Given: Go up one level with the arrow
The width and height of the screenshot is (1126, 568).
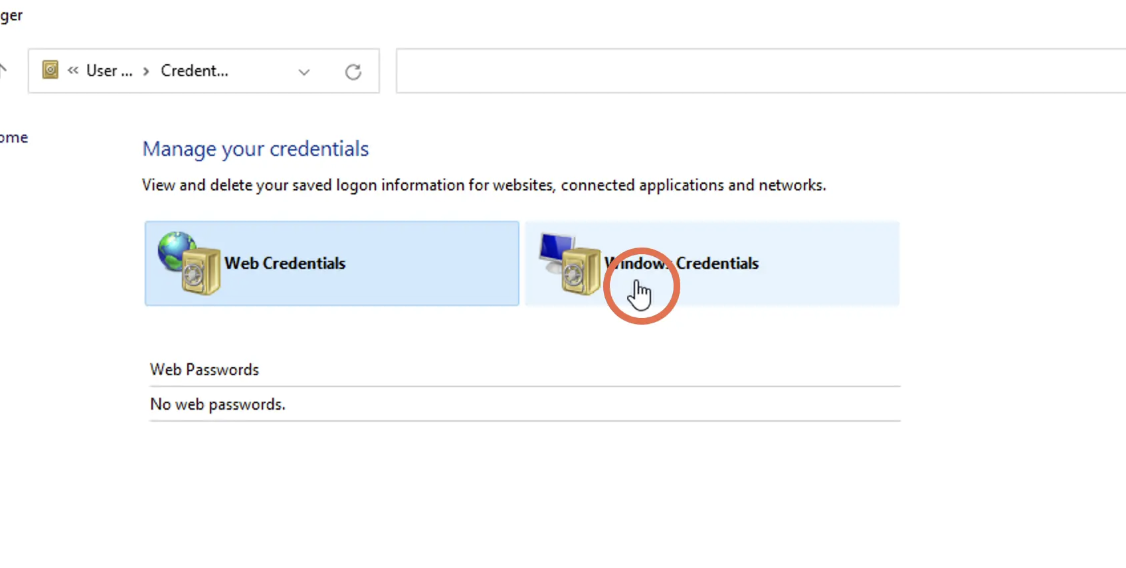Looking at the screenshot, I should 3,70.
